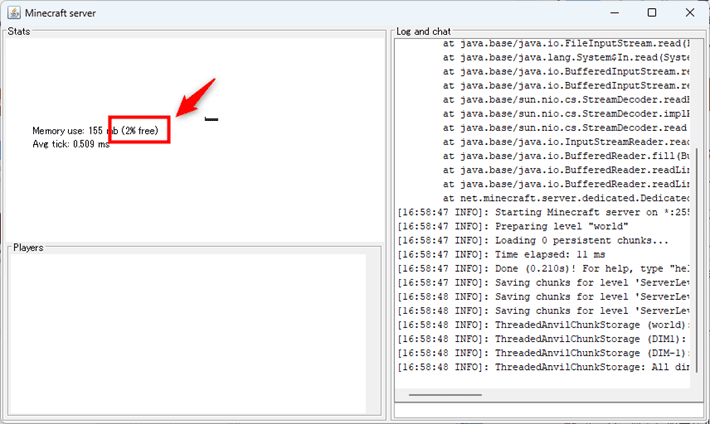710x424 pixels.
Task: Click the 'Minecraft server' window title text
Action: (x=60, y=13)
